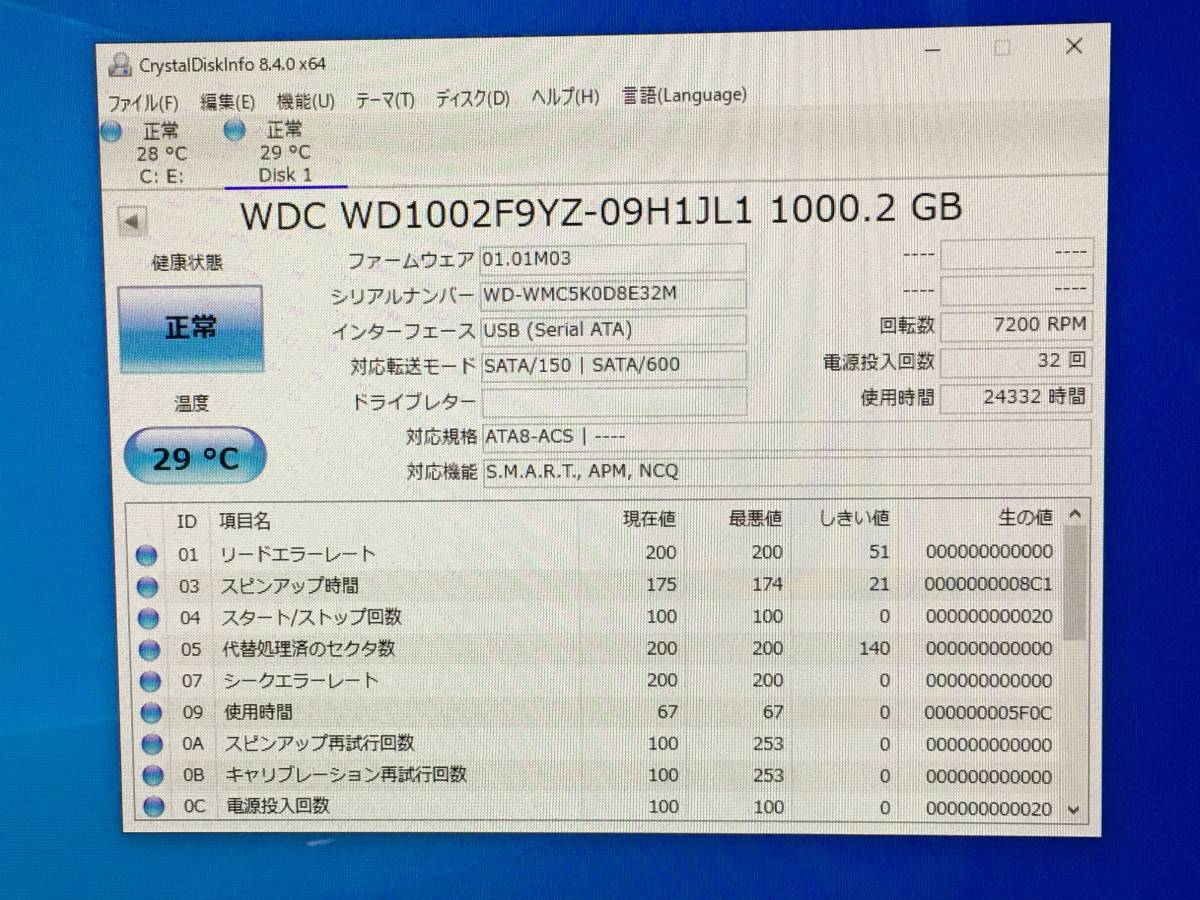The width and height of the screenshot is (1200, 900).
Task: Click the 対応規格 field ATA8-ACS
Action: pyautogui.click(x=786, y=435)
